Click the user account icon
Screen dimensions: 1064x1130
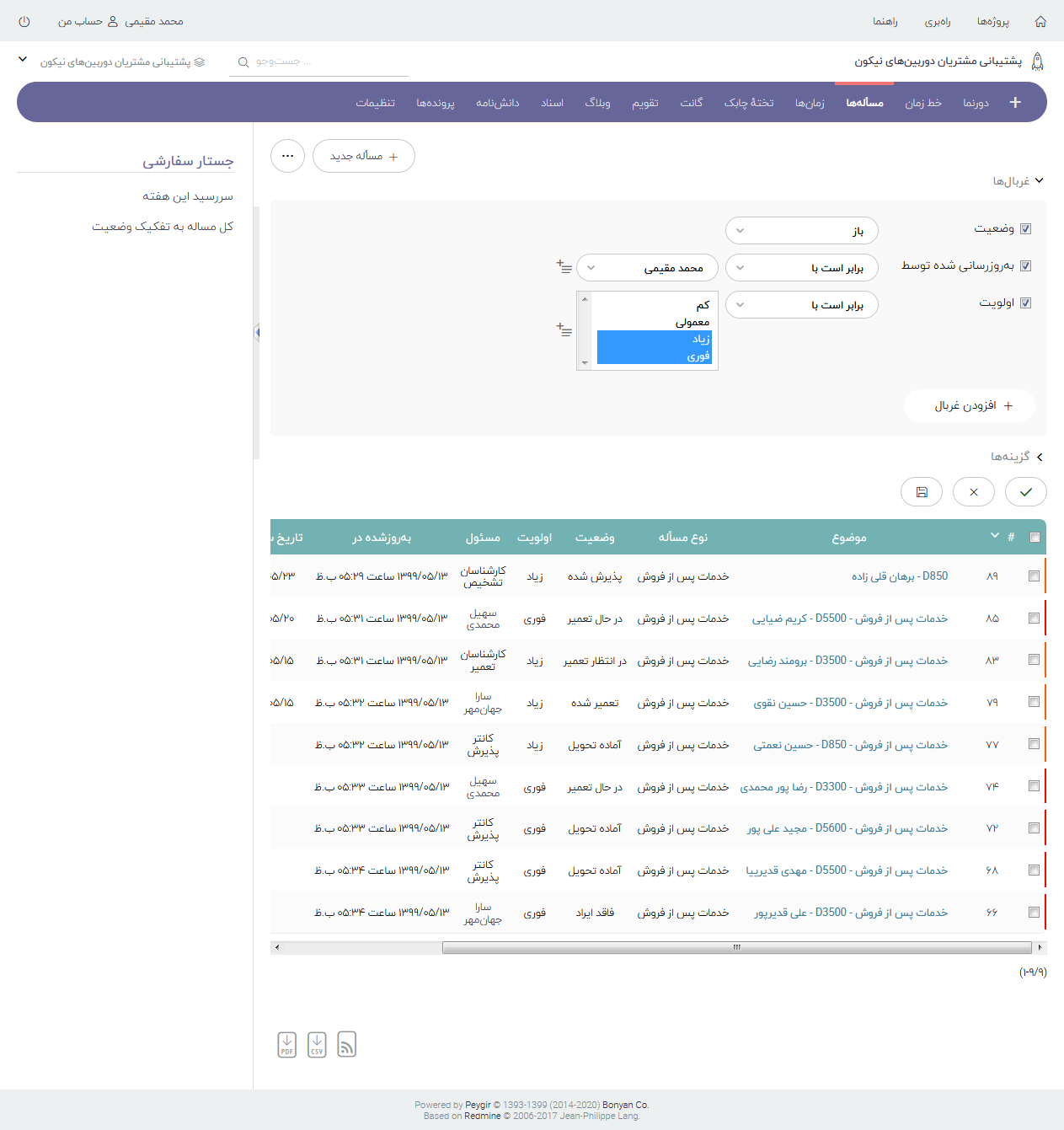[113, 21]
